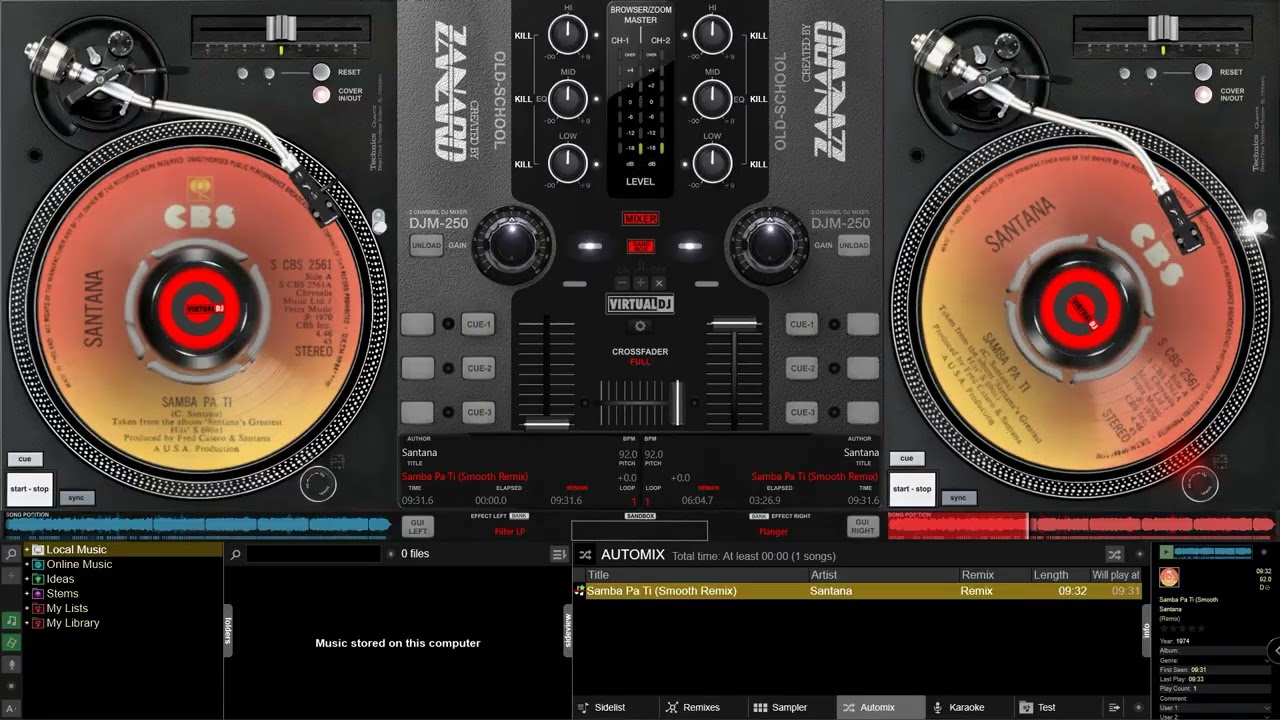Click the VirtualDJ logo on the mixer

pos(640,305)
